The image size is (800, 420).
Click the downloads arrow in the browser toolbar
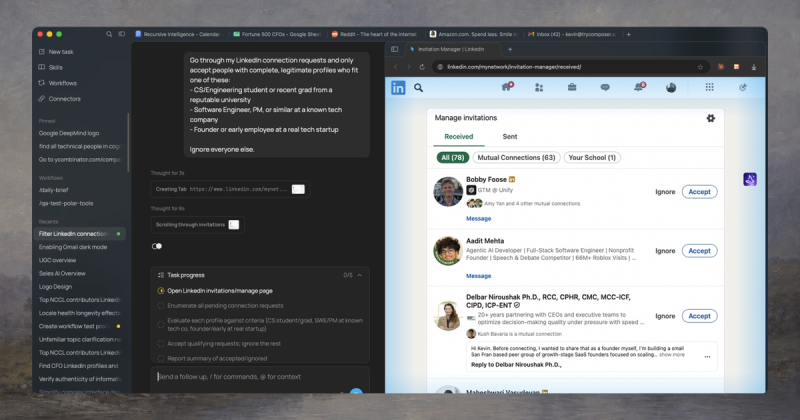click(x=754, y=67)
